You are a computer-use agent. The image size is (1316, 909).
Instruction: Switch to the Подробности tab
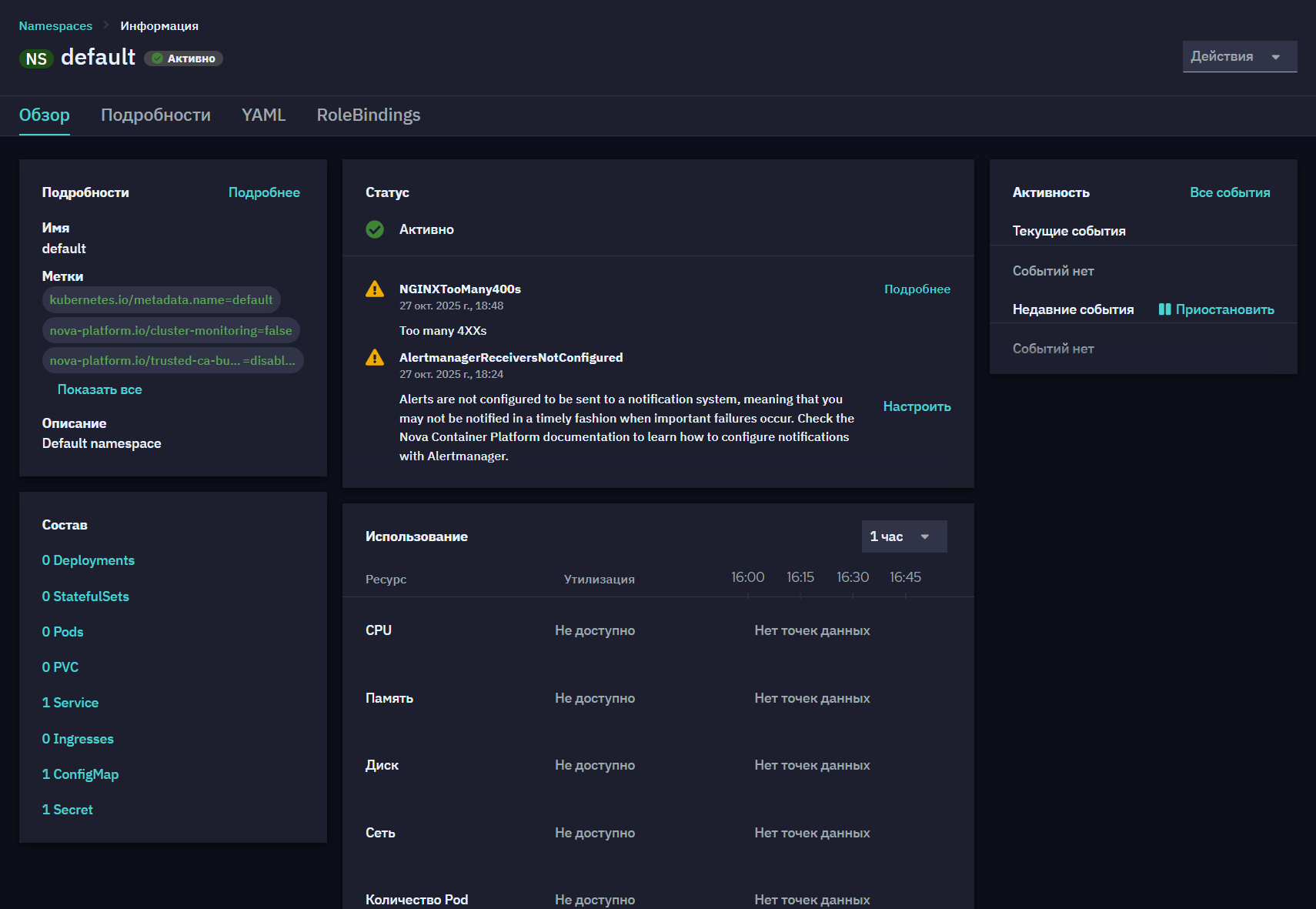(155, 115)
